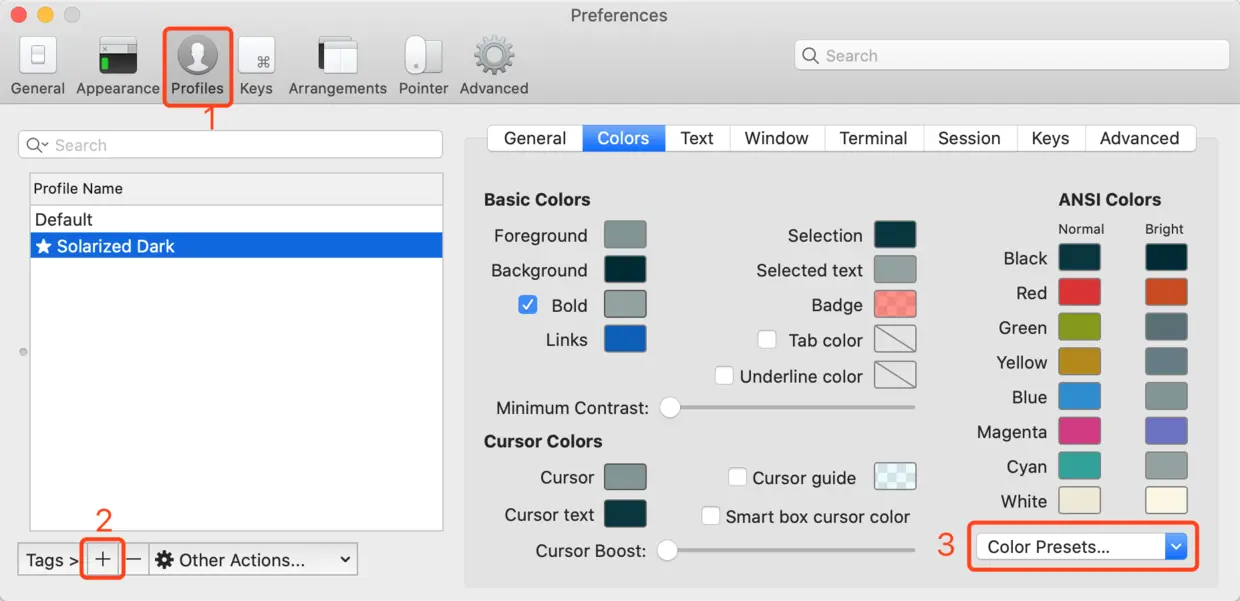Open the Cursor guide color swatch
This screenshot has height=601, width=1240.
coord(895,476)
